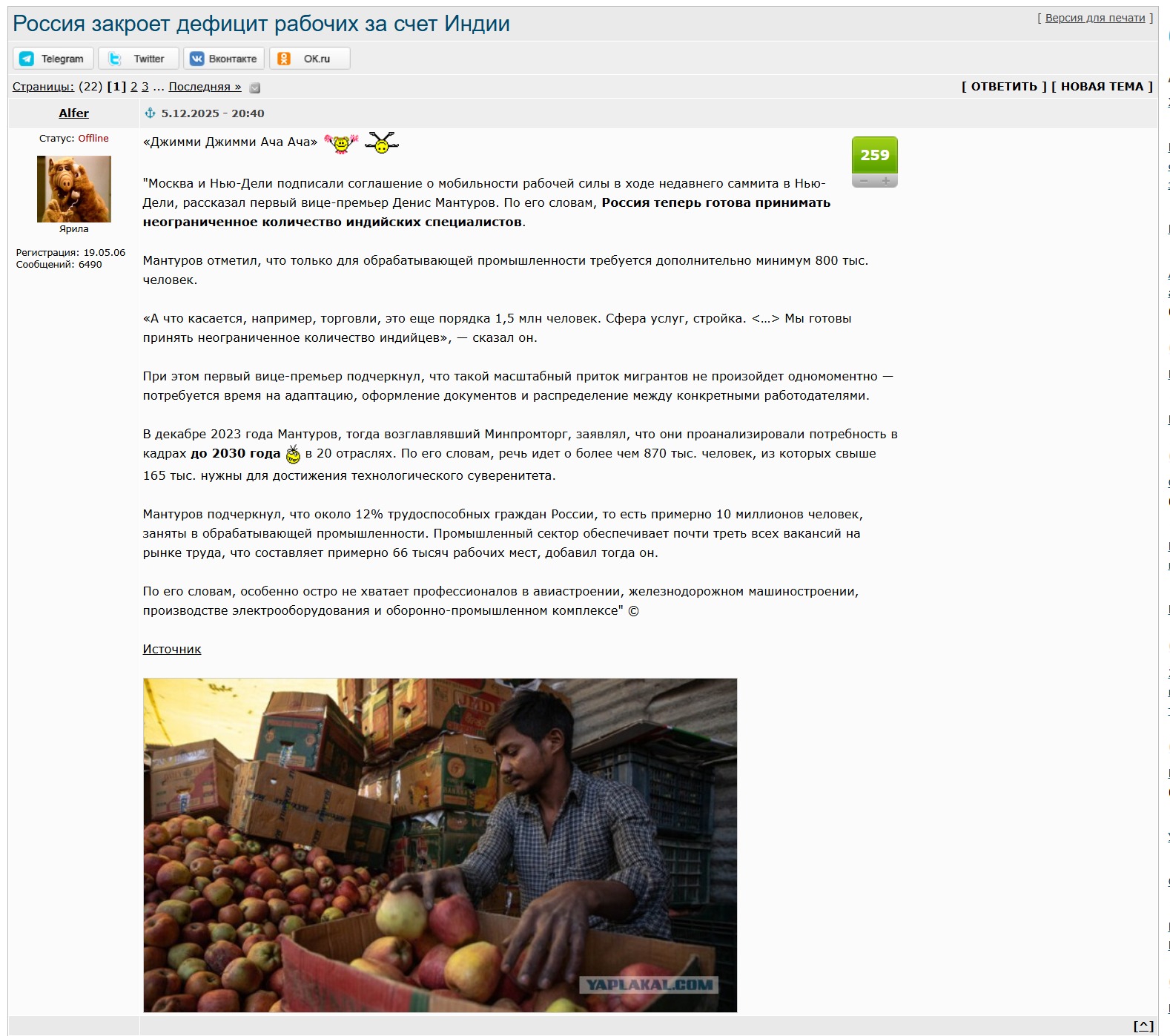The width and height of the screenshot is (1170, 1036).
Task: Click ОТВЕТИТЬ to reply to the thread
Action: (x=1004, y=87)
